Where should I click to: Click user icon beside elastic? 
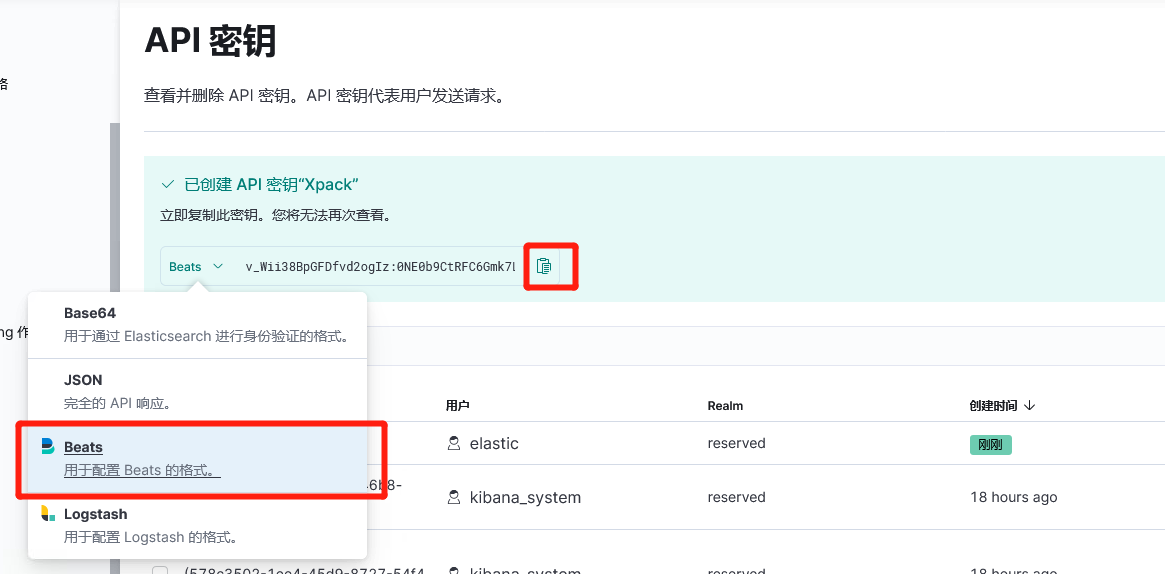(453, 443)
